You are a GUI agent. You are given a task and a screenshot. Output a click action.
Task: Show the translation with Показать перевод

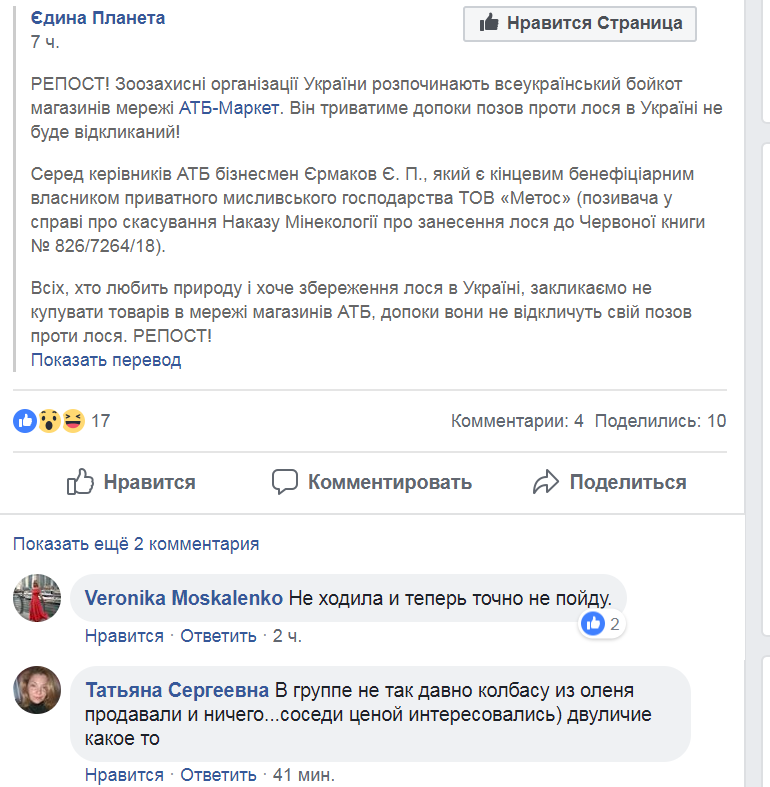(106, 360)
